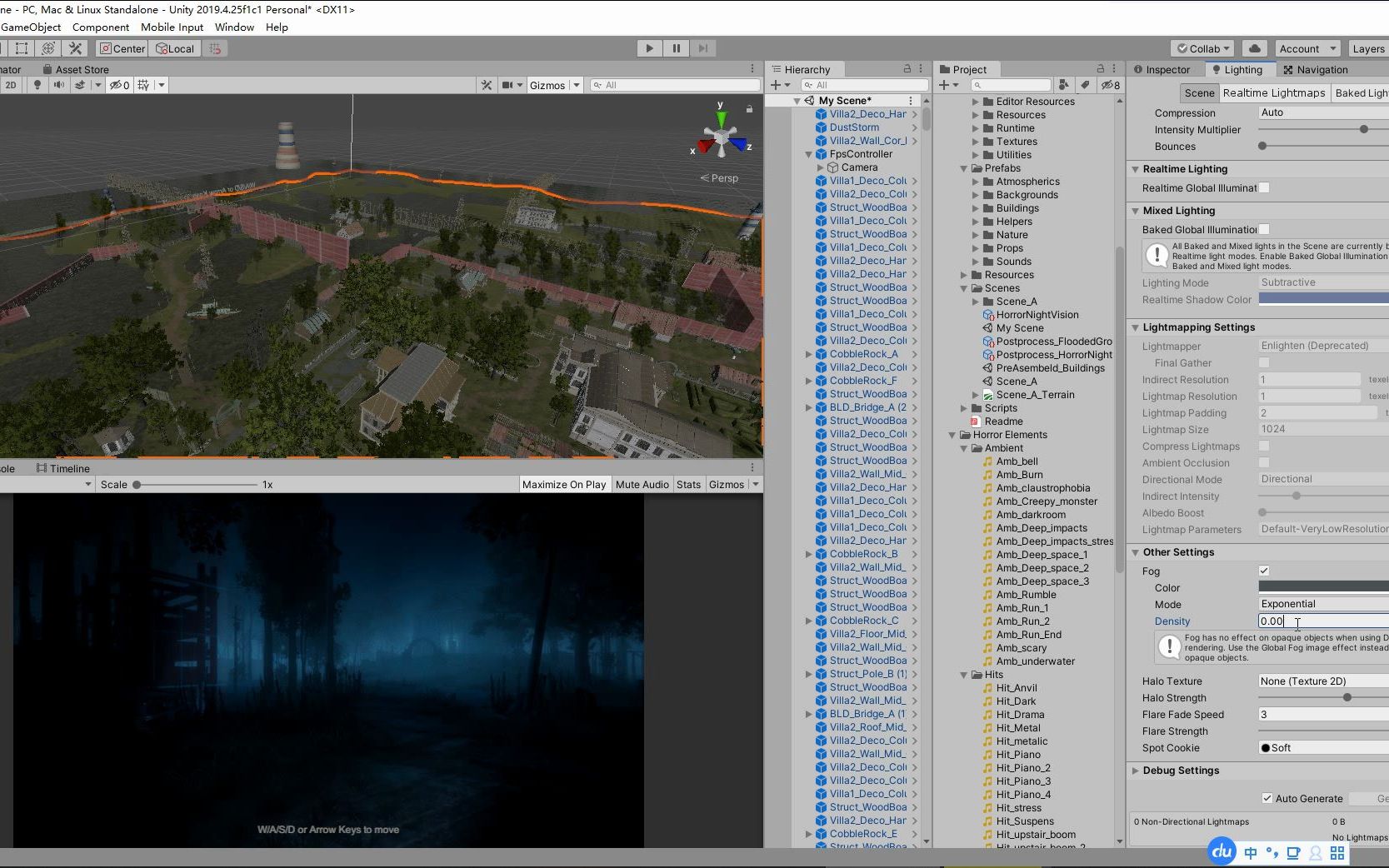Screen dimensions: 1389x868
Task: Toggle the 2D scene view icon
Action: (x=12, y=84)
